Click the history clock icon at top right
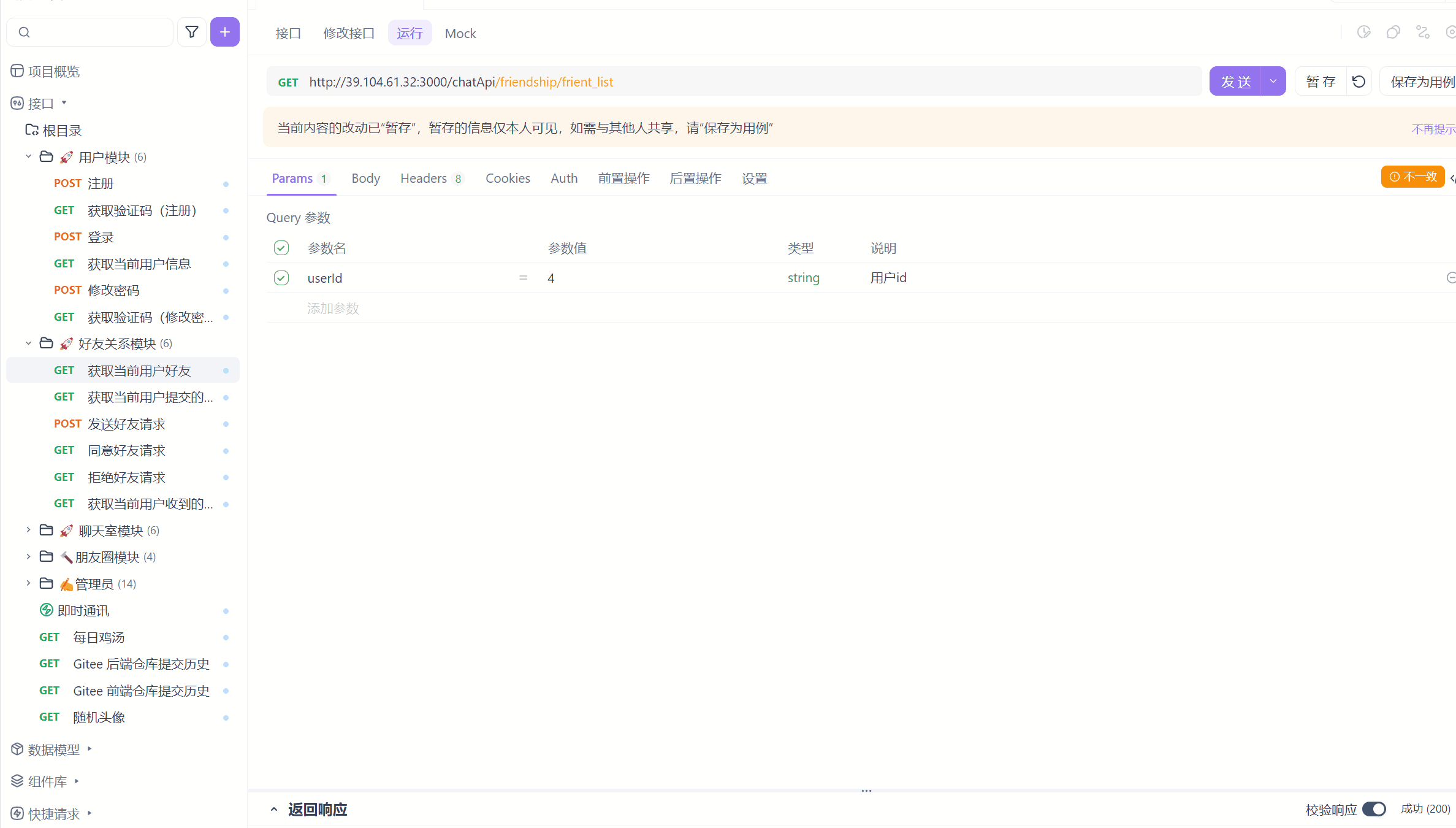Screen dimensions: 1456x828 (1363, 33)
